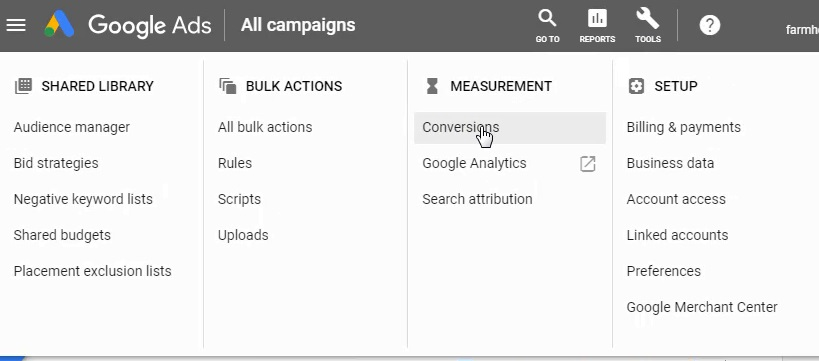Open the hamburger main menu
Screen dimensions: 819x361
[16, 25]
